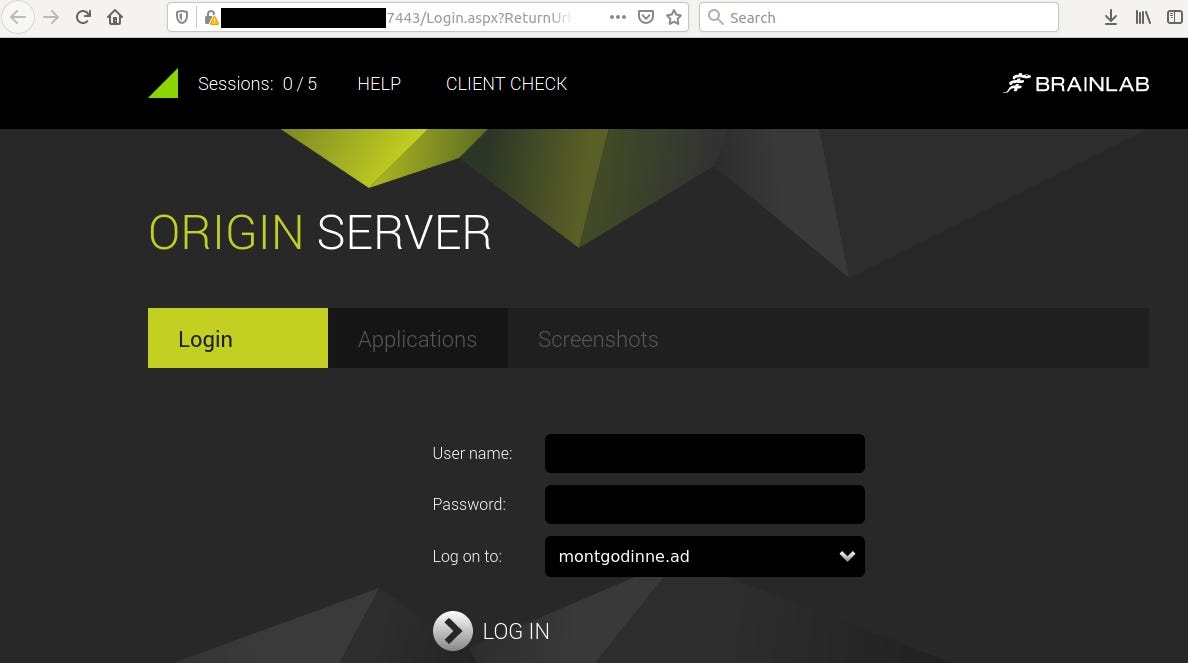Viewport: 1188px width, 663px height.
Task: Toggle the browser sidebar
Action: point(1175,17)
